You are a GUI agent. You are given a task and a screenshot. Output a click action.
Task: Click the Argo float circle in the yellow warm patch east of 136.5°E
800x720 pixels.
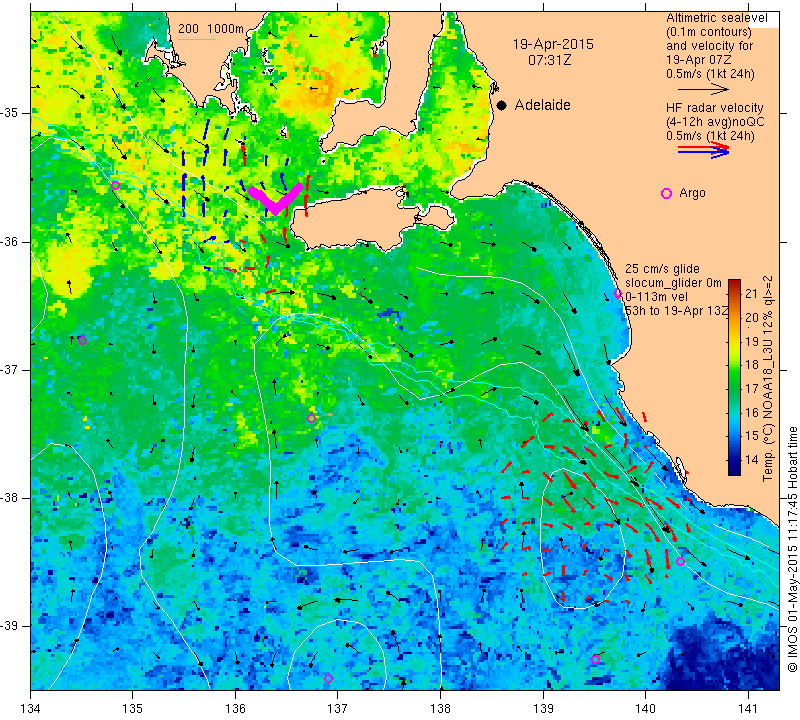click(312, 418)
